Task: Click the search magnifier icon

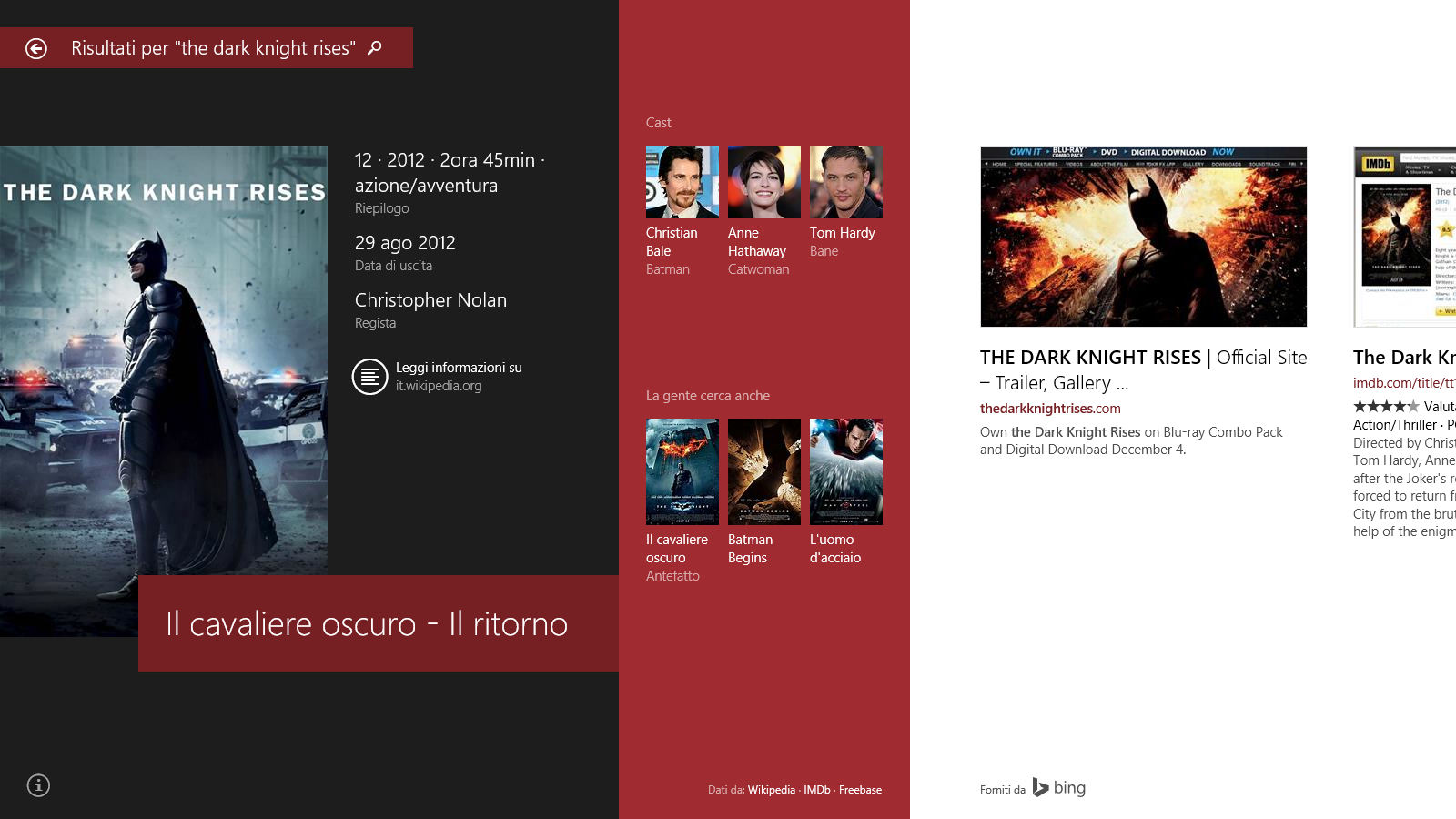Action: (374, 47)
